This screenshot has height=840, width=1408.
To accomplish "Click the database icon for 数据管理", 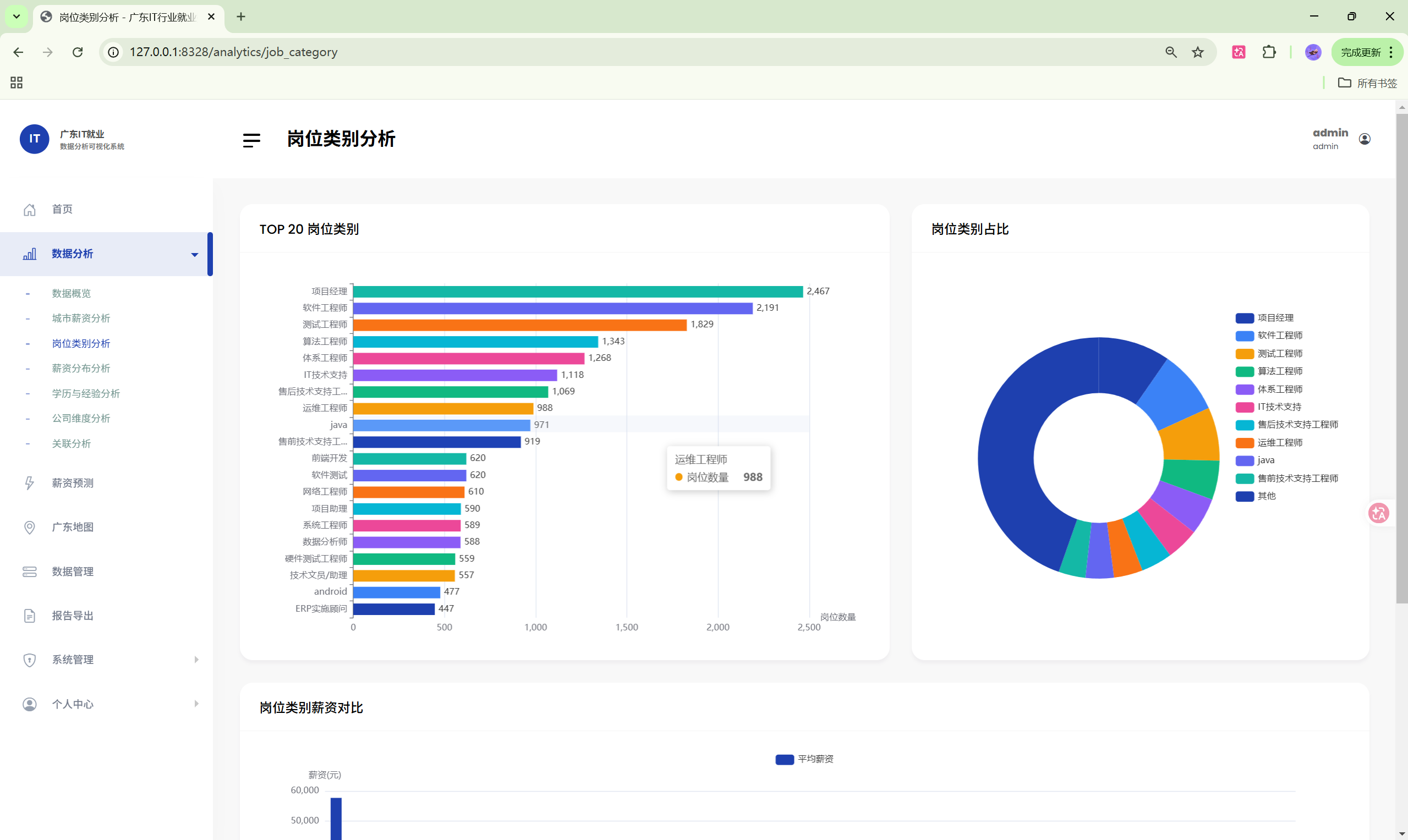I will click(x=30, y=572).
